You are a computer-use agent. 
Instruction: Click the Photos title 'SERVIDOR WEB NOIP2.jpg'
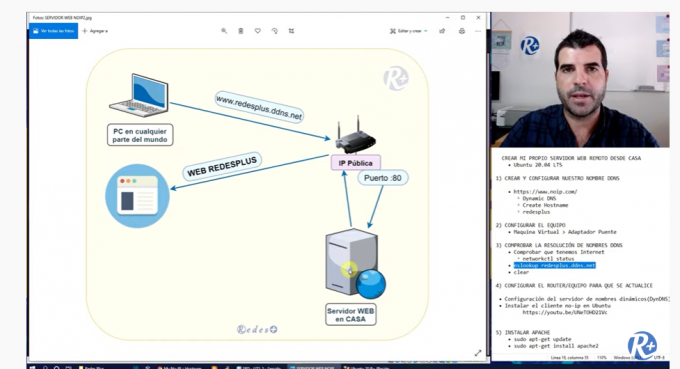(x=62, y=18)
